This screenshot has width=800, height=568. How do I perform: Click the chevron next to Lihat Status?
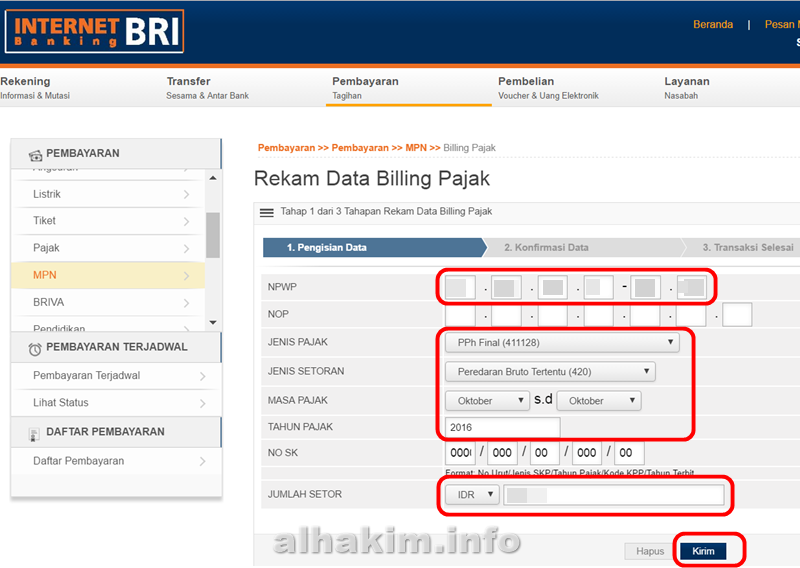pos(203,403)
